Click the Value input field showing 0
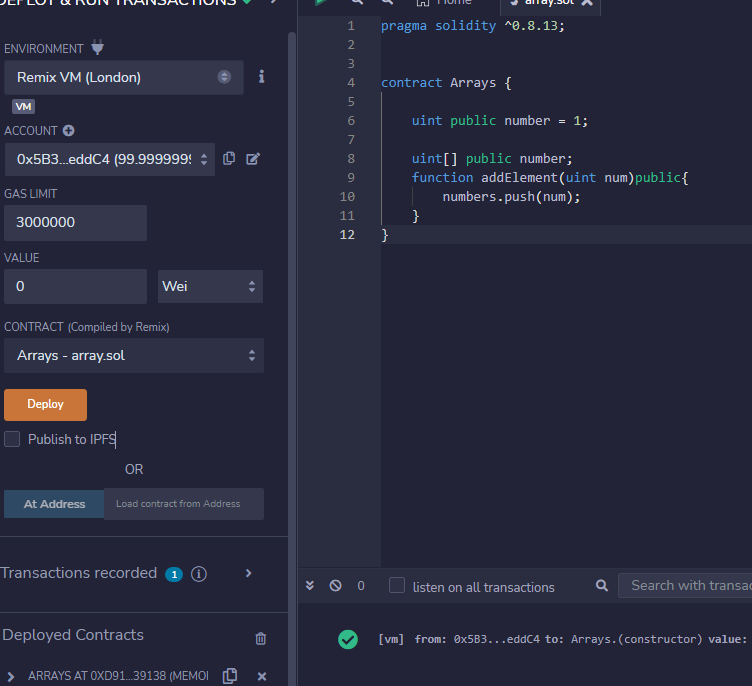 75,286
